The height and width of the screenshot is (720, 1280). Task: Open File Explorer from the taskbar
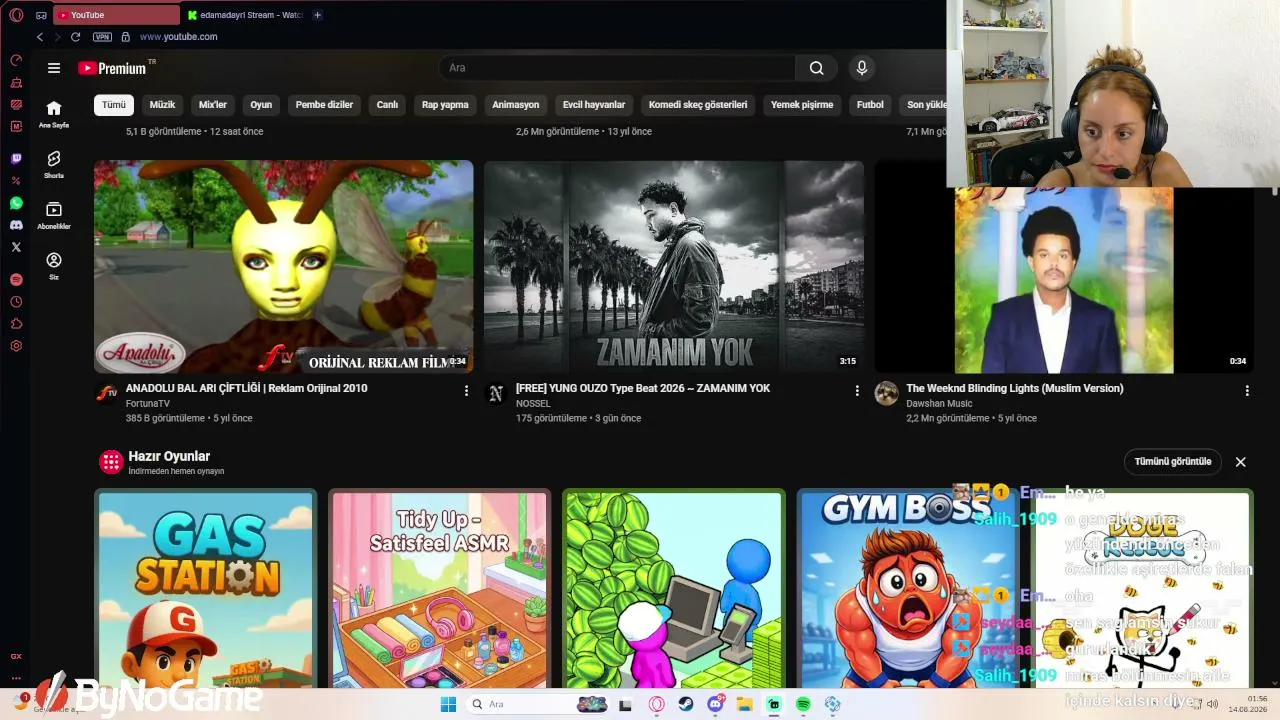point(744,704)
